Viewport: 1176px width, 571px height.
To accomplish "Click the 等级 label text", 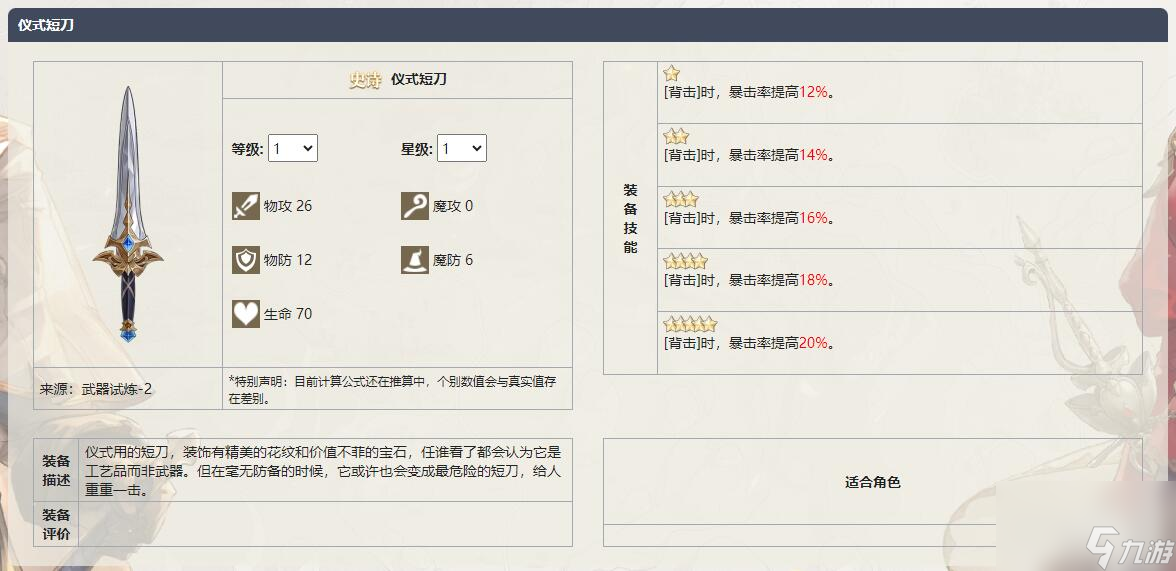I will (248, 149).
